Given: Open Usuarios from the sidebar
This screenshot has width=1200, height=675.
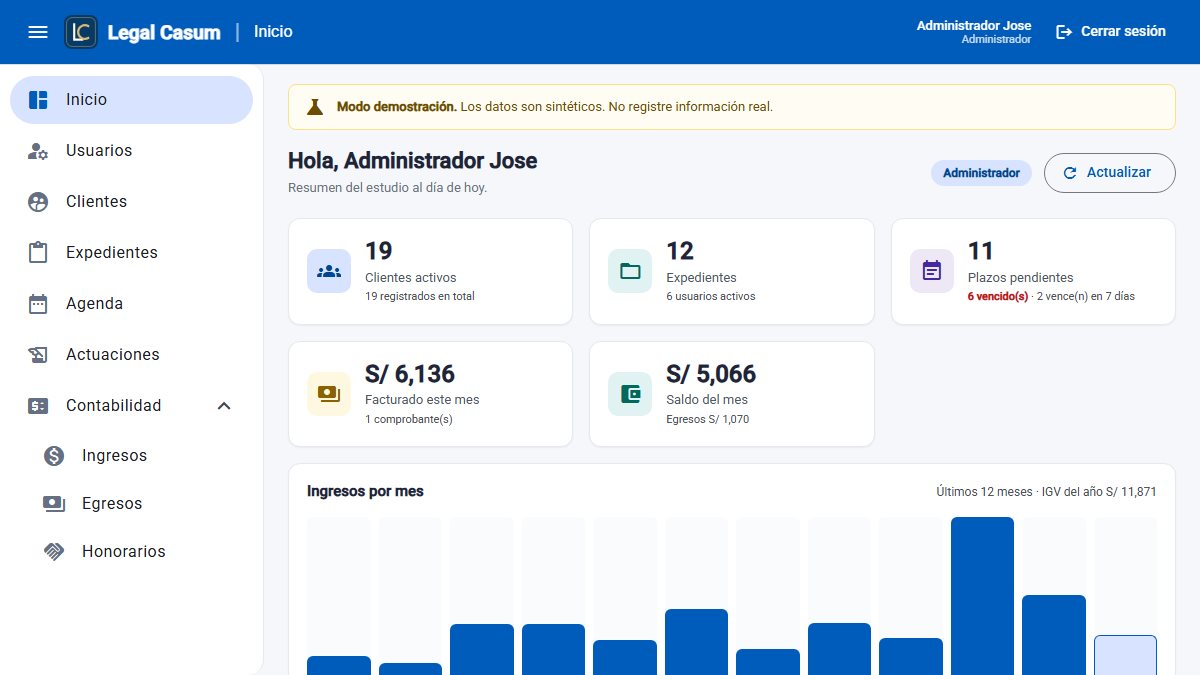Looking at the screenshot, I should coord(131,151).
